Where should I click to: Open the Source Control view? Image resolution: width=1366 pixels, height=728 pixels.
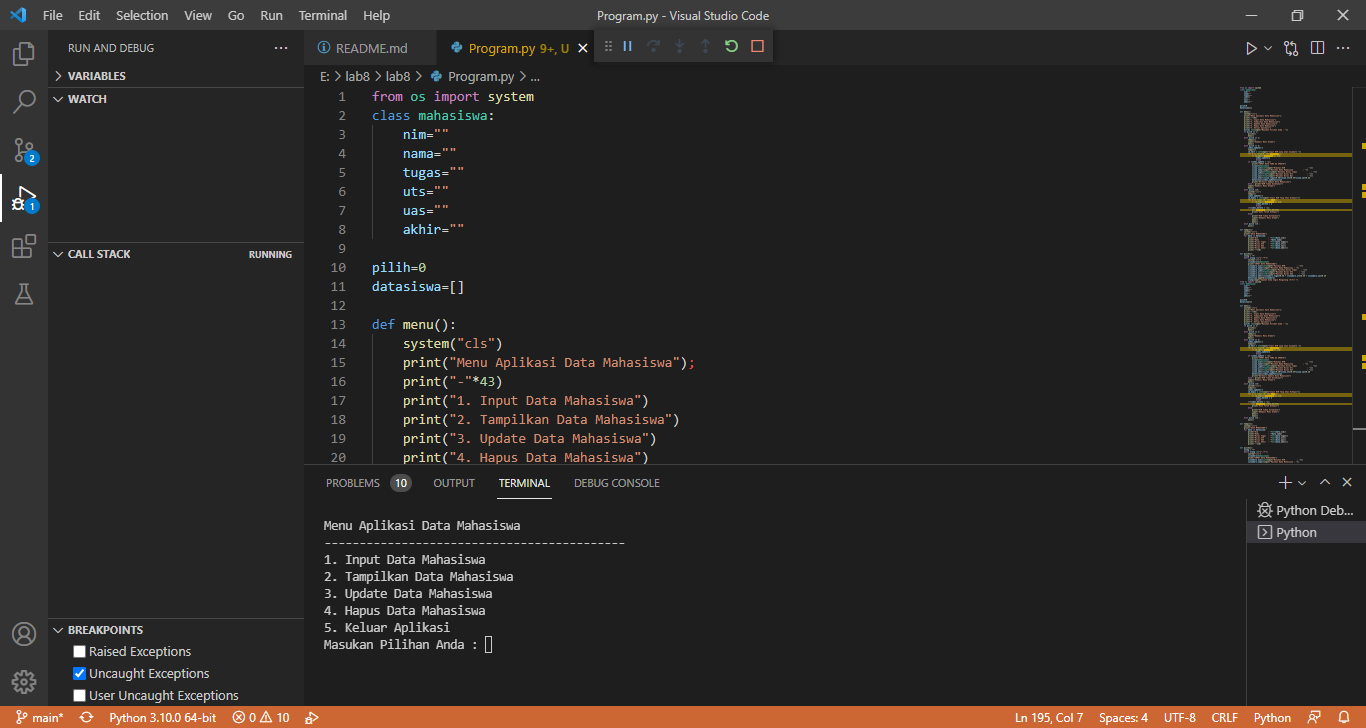(x=24, y=150)
